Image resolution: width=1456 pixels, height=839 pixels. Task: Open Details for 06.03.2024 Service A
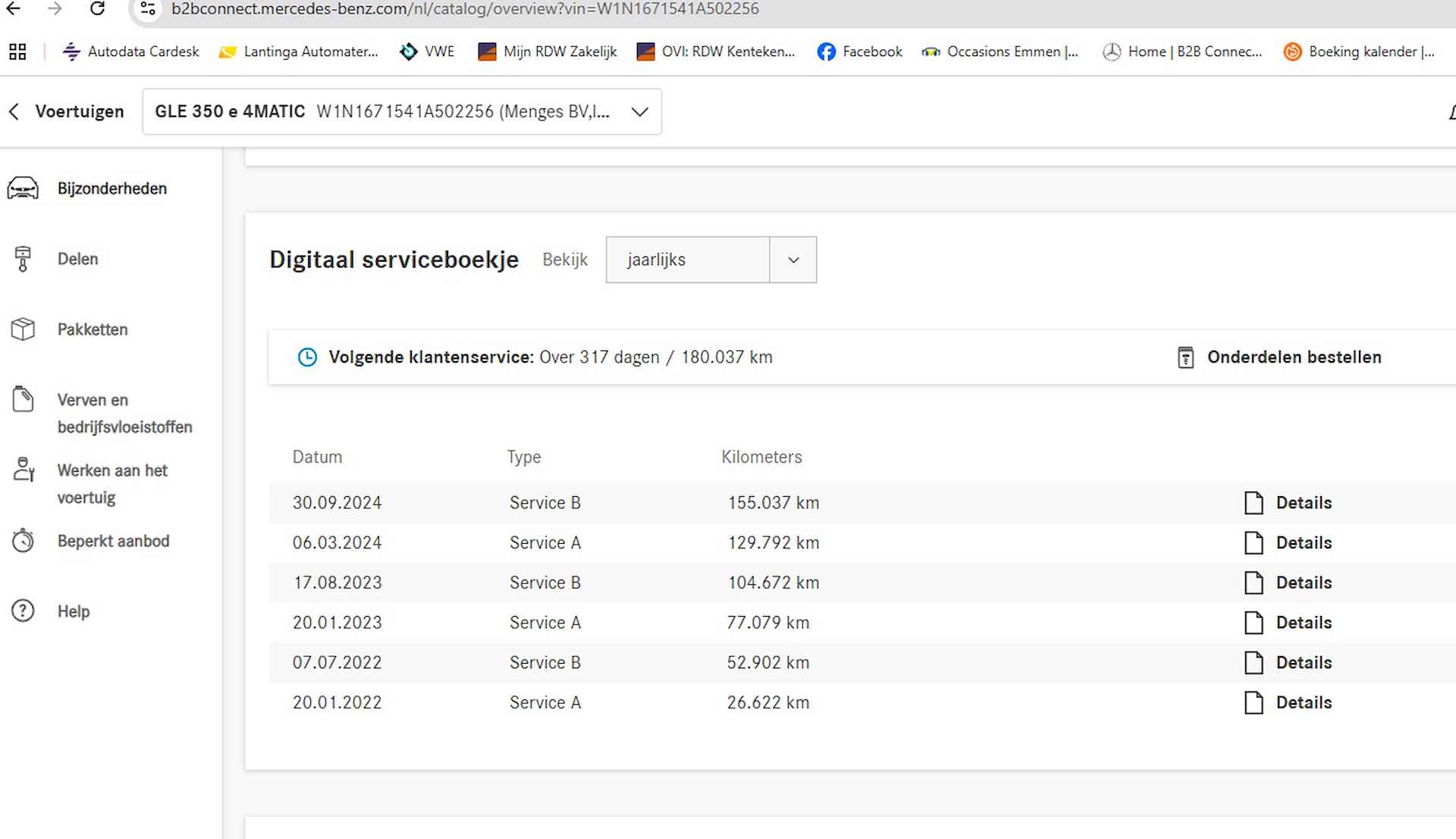(1288, 543)
